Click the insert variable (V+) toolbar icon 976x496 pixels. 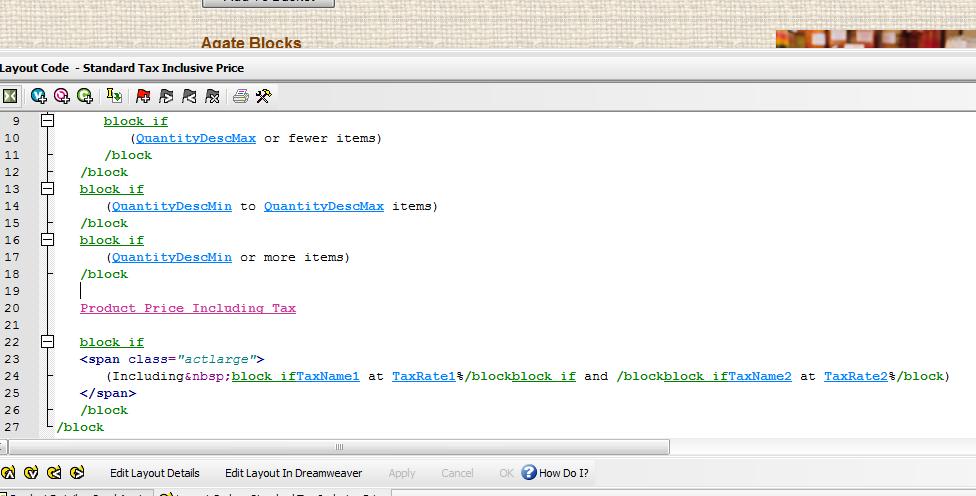tap(39, 96)
